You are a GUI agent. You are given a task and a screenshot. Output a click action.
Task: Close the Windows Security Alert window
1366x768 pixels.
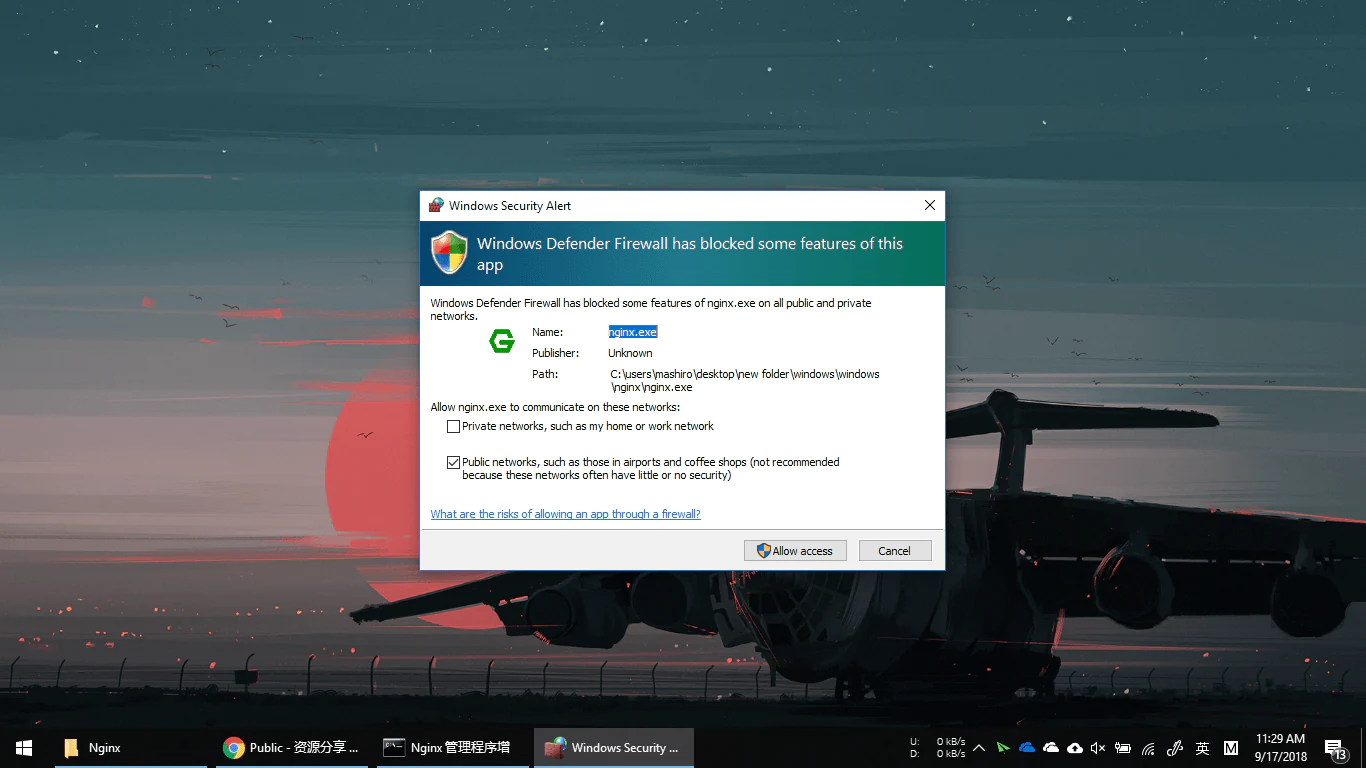tap(929, 205)
